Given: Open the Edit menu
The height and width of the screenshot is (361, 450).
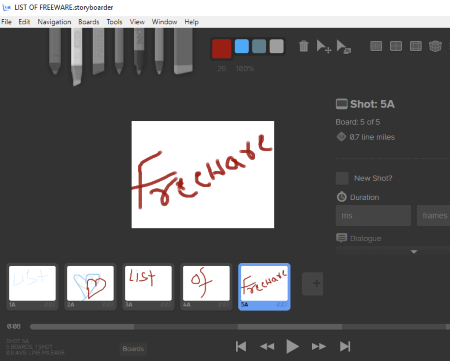Looking at the screenshot, I should (24, 22).
